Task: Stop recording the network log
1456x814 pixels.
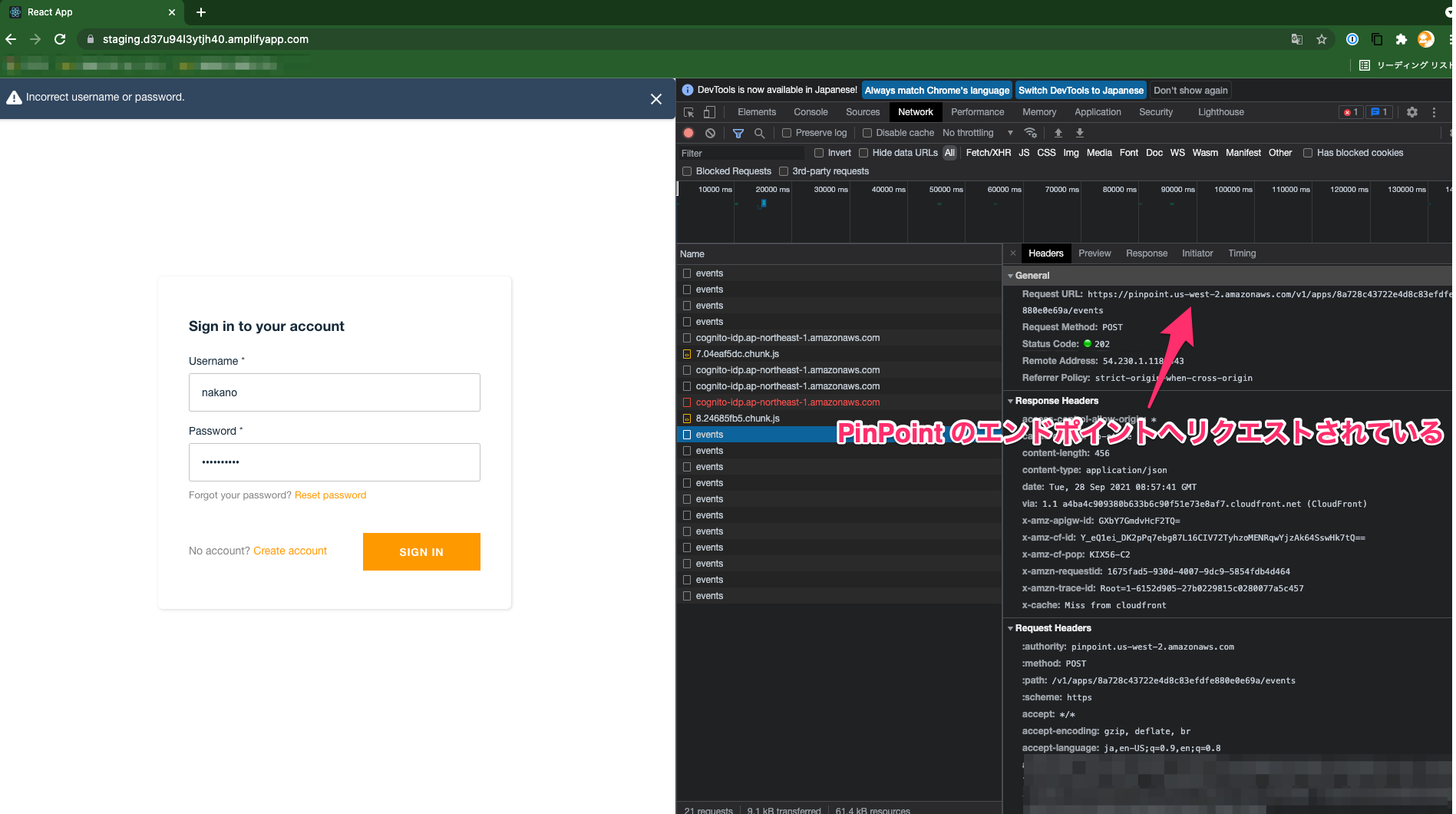Action: coord(688,133)
